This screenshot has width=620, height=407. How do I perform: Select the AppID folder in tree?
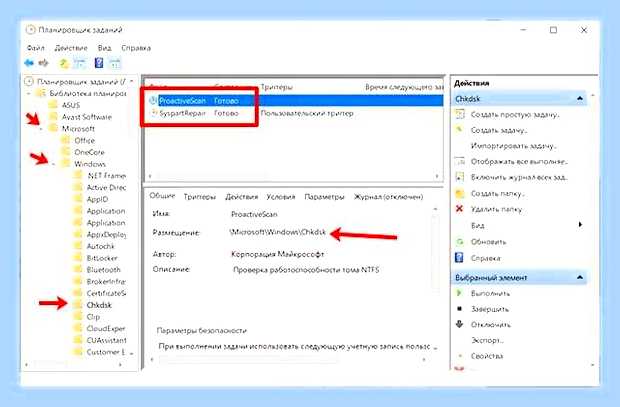click(x=97, y=199)
